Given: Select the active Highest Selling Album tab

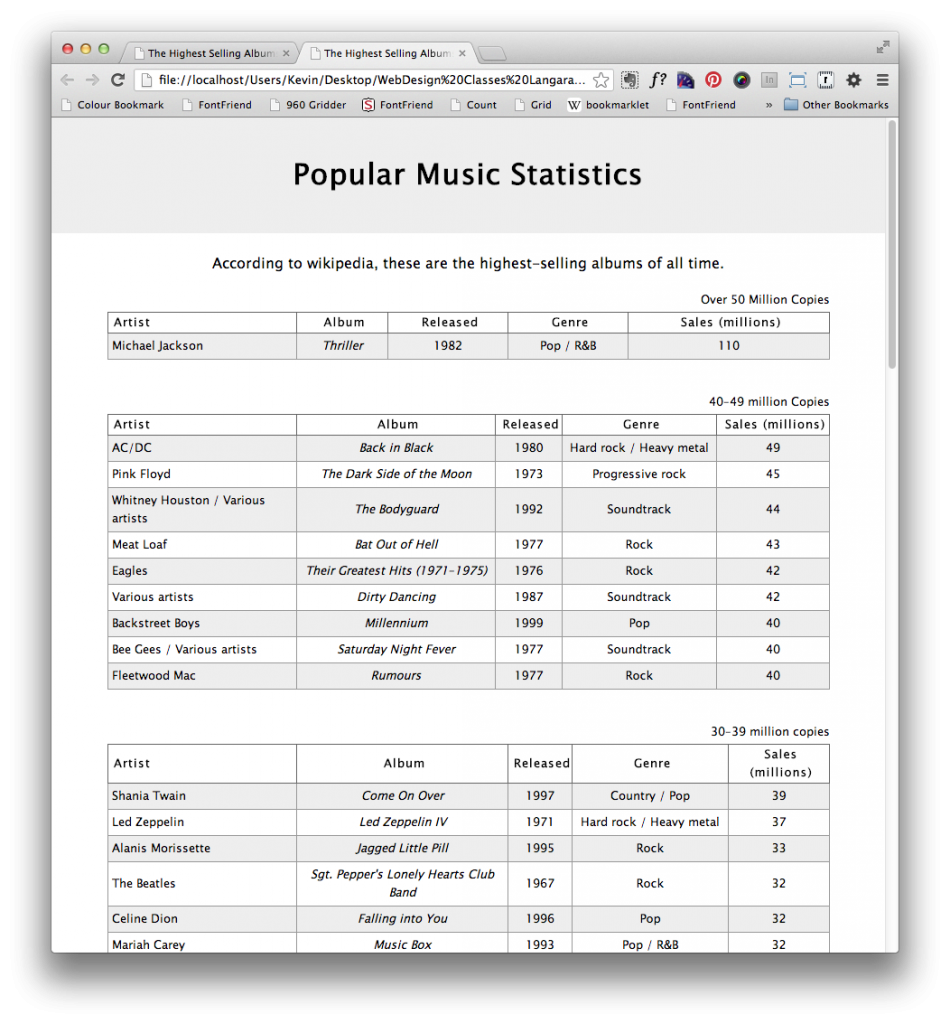Looking at the screenshot, I should point(387,53).
